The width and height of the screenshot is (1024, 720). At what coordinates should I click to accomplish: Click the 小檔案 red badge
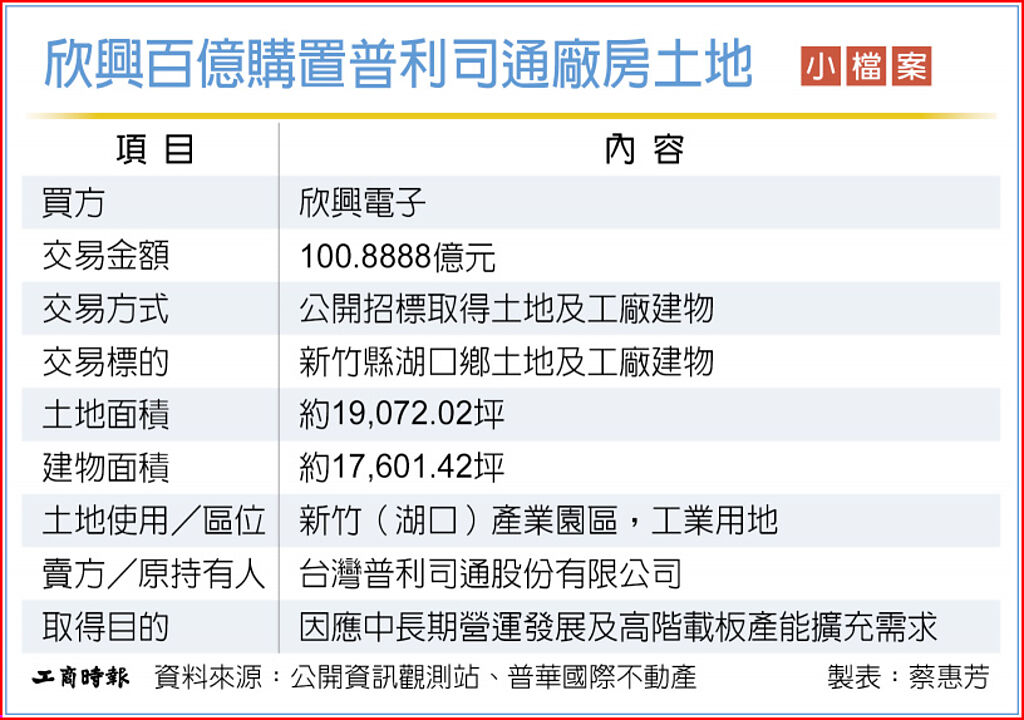pos(866,66)
